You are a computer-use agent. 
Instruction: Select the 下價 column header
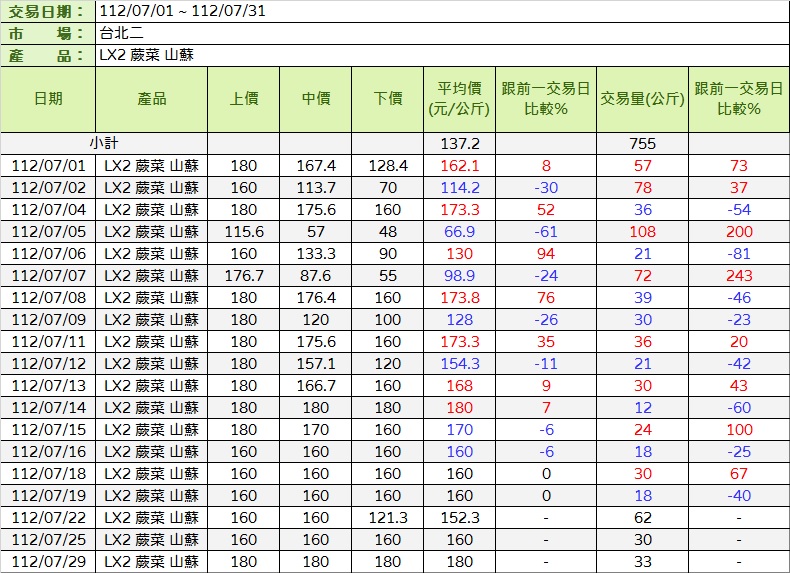point(388,99)
